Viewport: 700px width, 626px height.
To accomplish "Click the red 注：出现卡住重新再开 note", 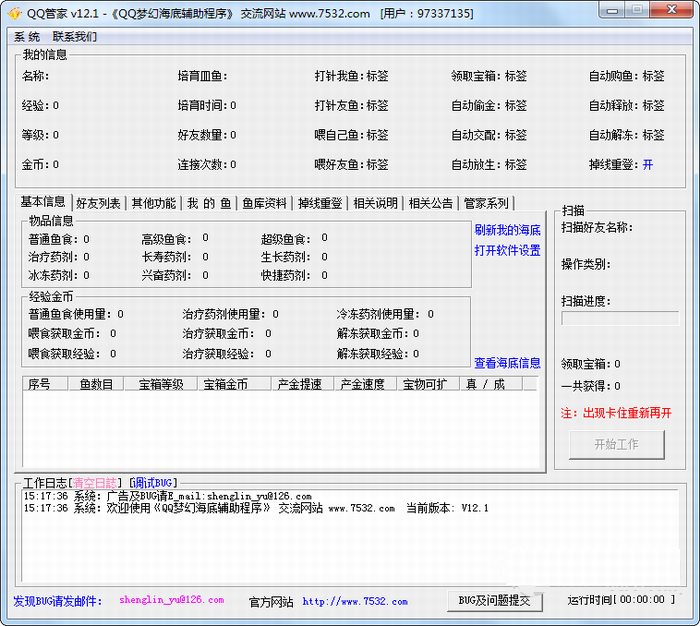I will click(616, 413).
